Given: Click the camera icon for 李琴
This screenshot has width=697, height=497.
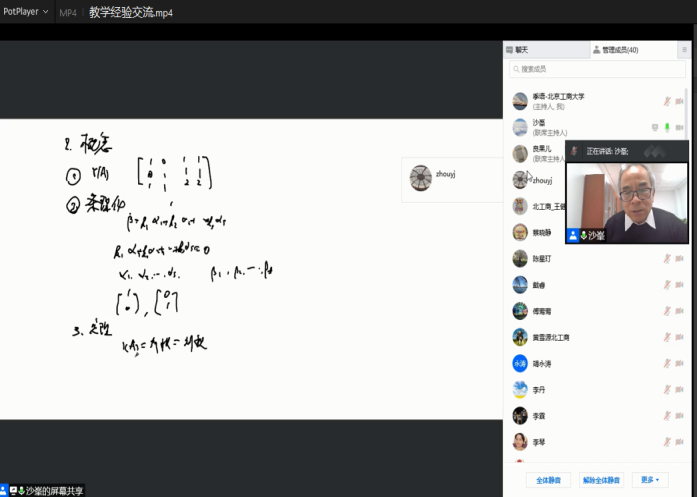Looking at the screenshot, I should (x=680, y=441).
